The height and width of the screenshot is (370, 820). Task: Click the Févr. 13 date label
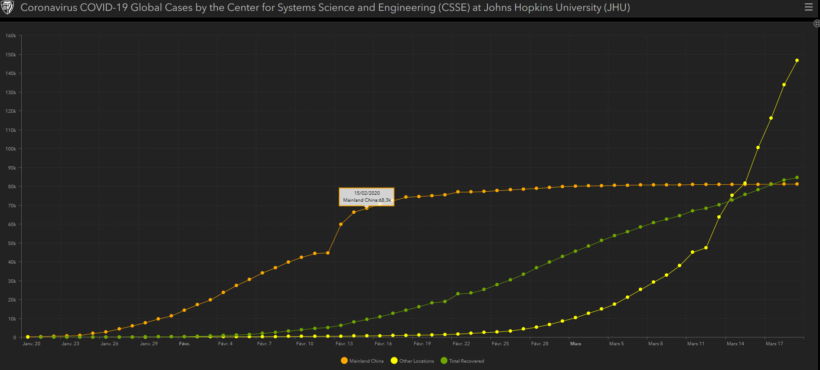click(344, 344)
